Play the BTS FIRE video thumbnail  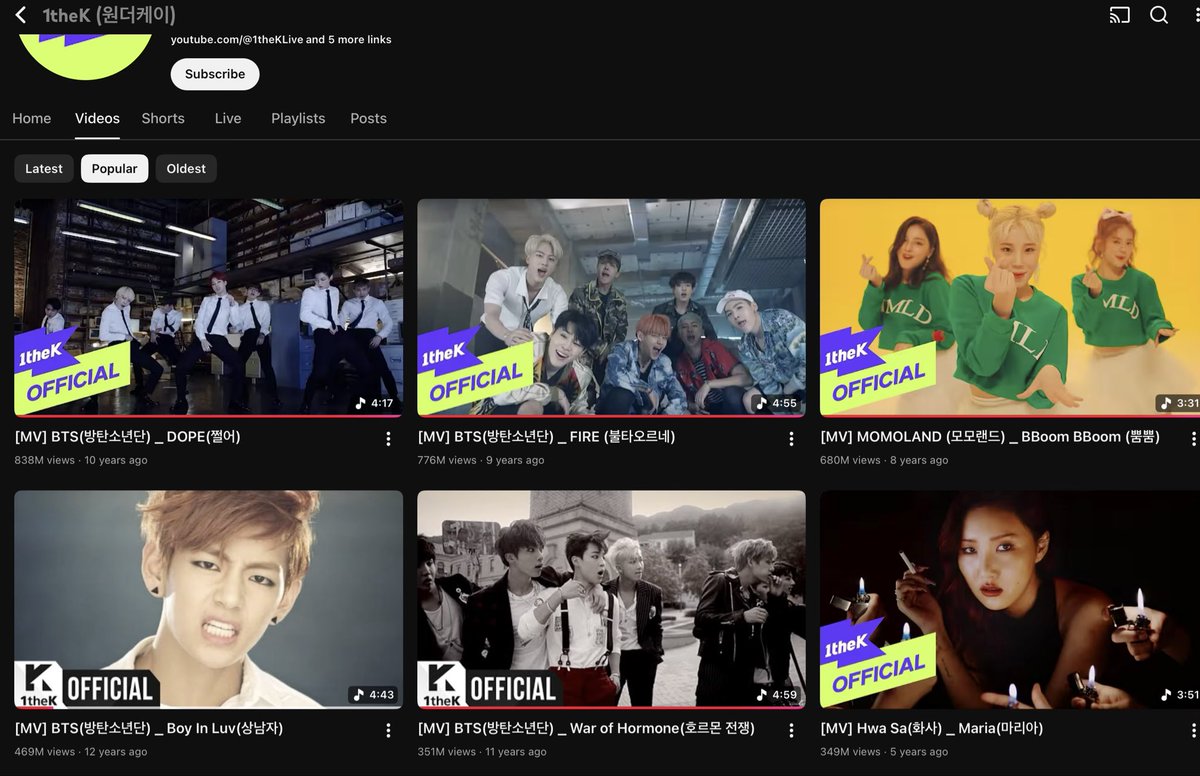[611, 307]
